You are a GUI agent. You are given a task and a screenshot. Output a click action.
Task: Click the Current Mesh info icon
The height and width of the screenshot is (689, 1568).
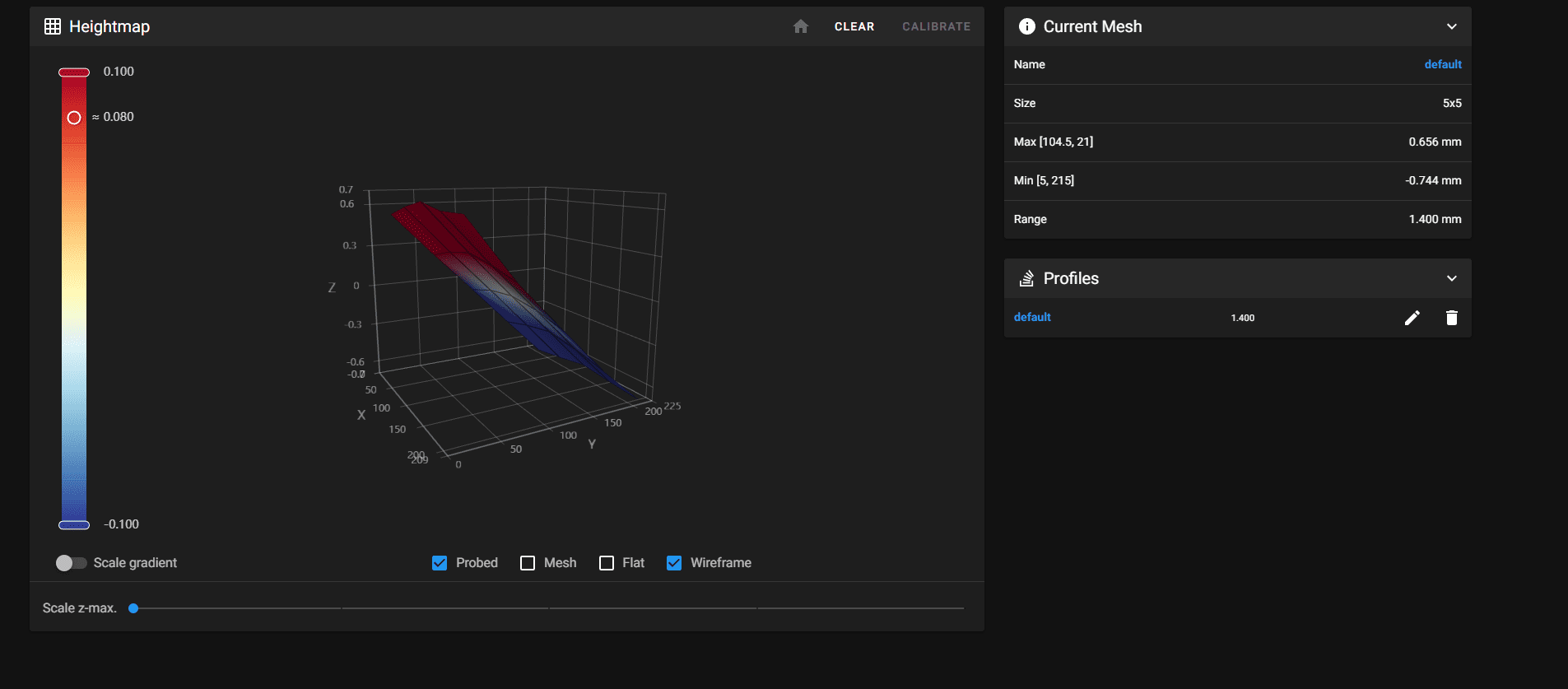1027,26
